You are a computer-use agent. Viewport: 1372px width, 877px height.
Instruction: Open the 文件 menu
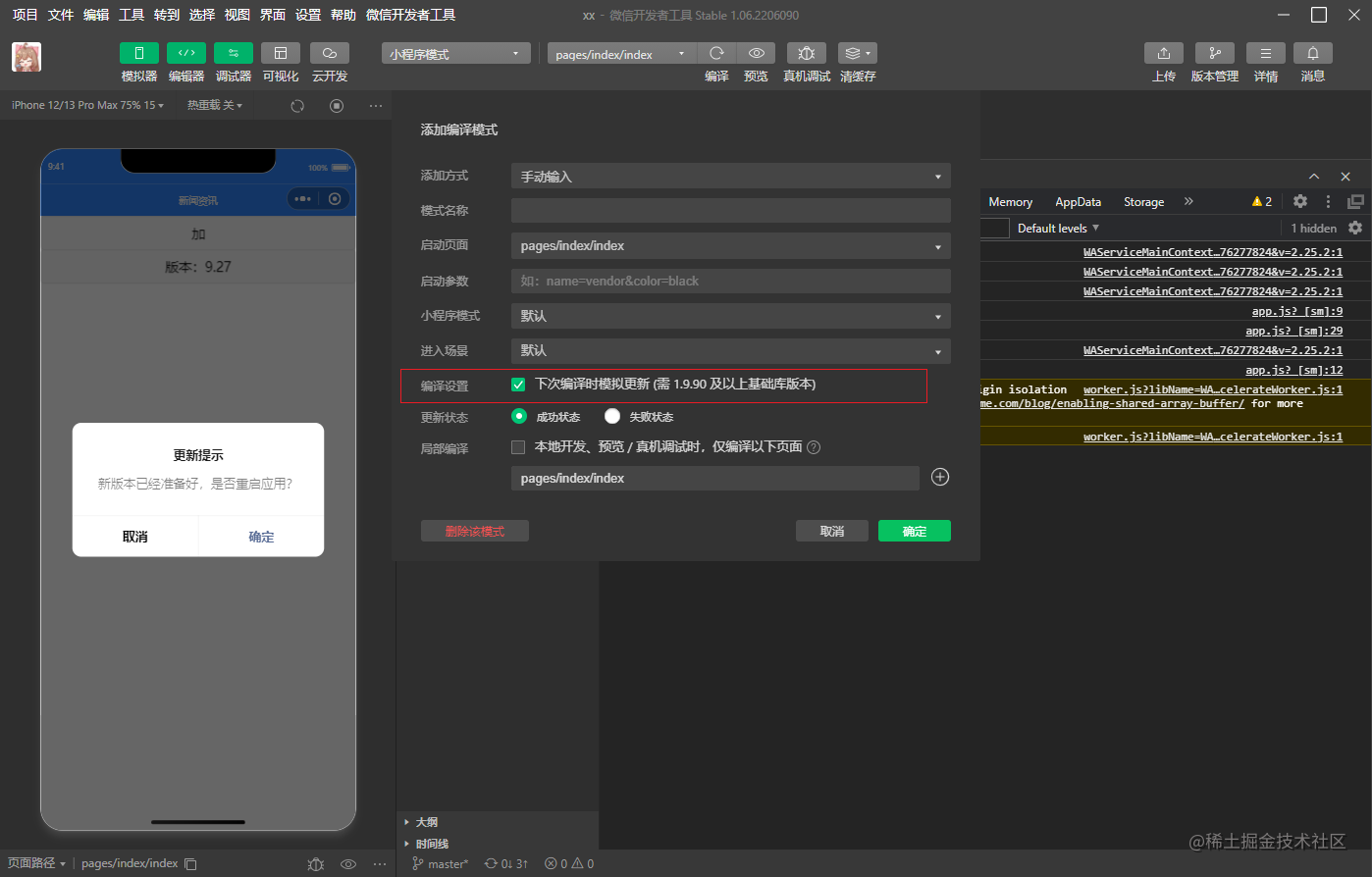tap(61, 15)
